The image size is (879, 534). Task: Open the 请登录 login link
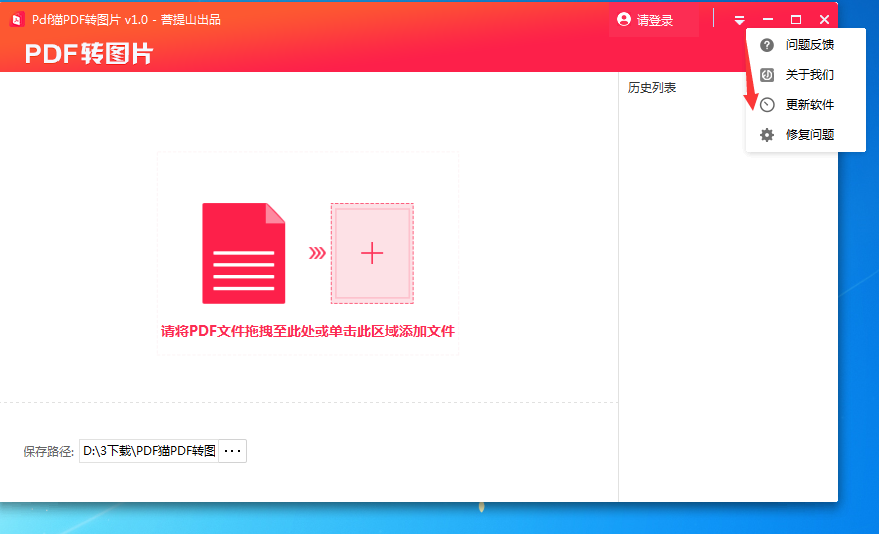click(655, 21)
